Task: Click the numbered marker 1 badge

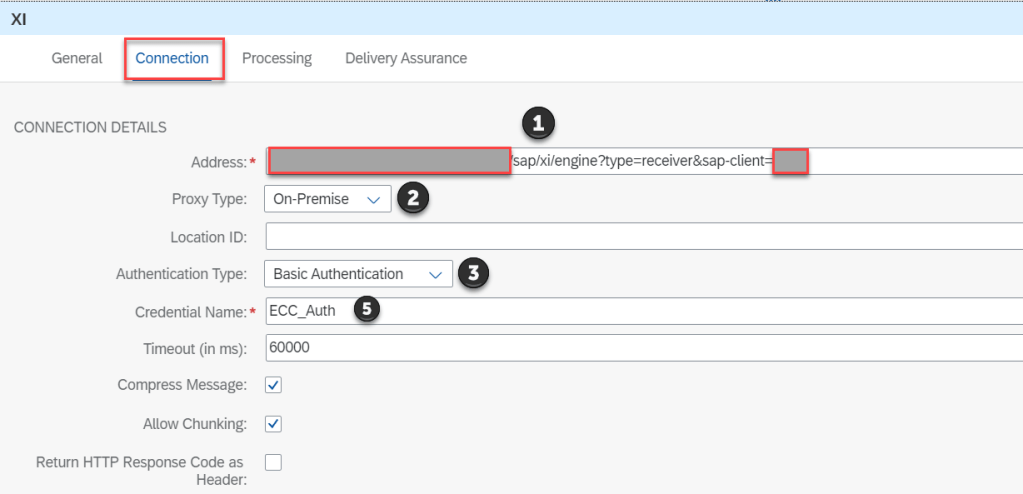Action: [x=539, y=124]
